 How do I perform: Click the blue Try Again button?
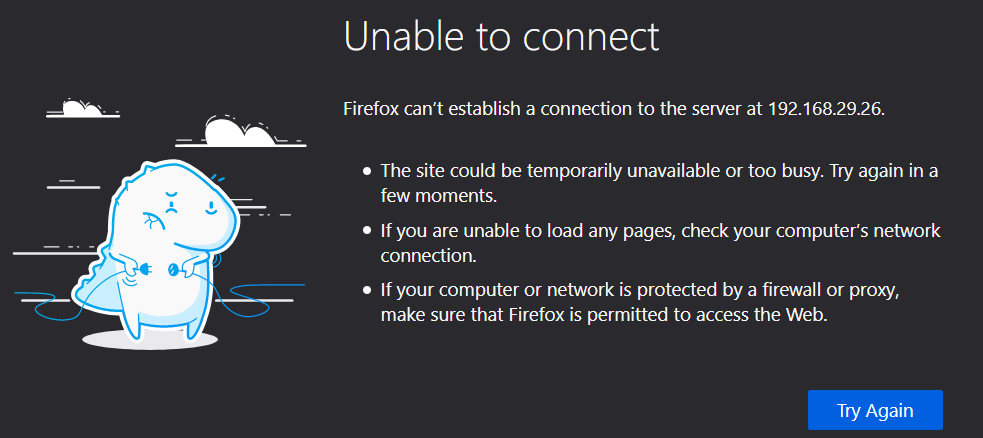tap(875, 410)
